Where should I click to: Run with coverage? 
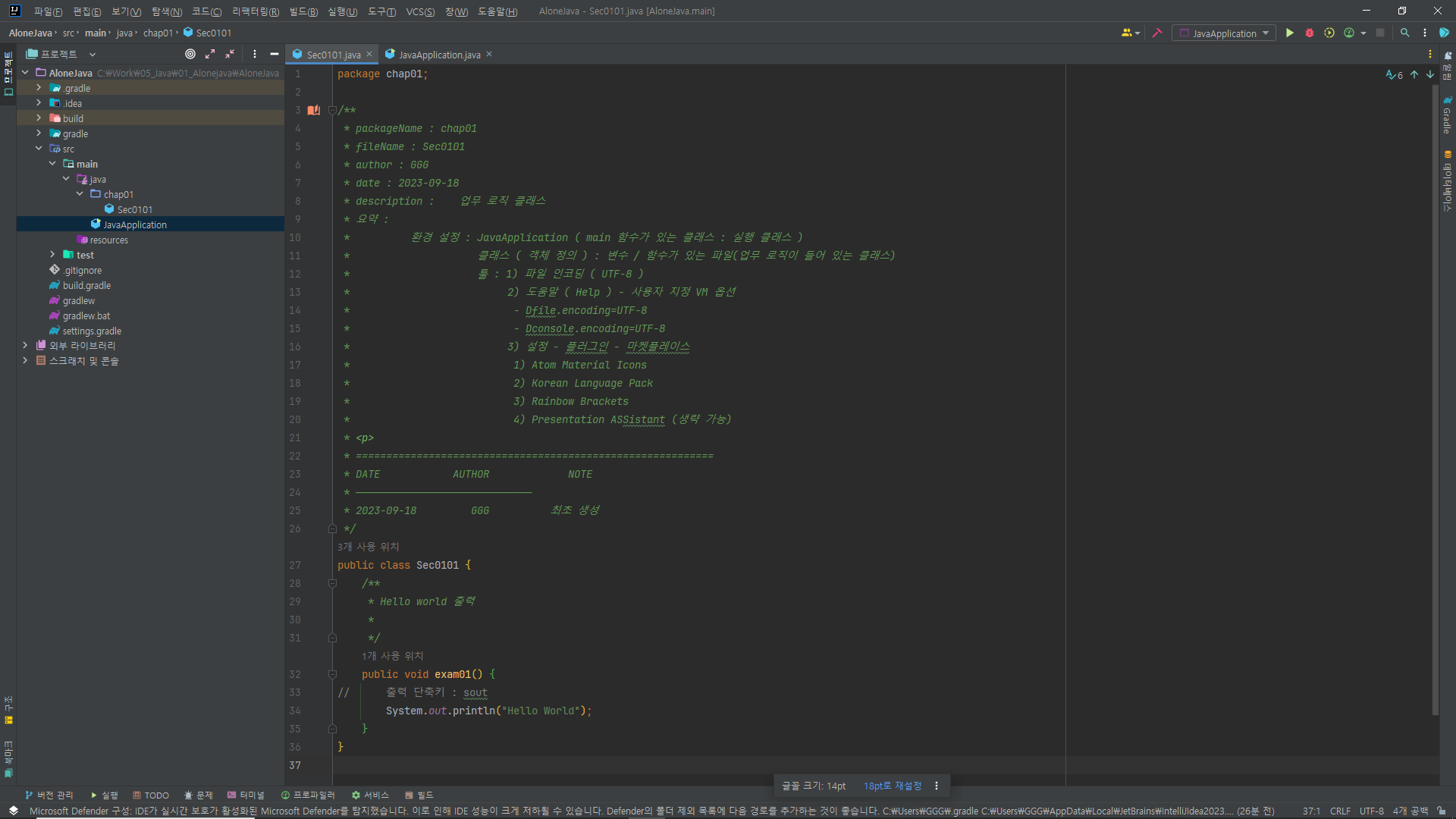coord(1329,33)
